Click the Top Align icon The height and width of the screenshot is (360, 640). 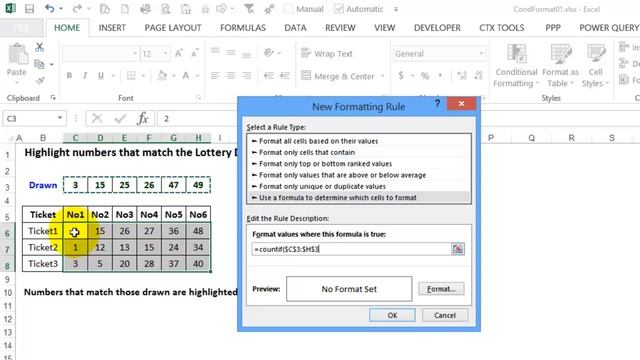[215, 51]
